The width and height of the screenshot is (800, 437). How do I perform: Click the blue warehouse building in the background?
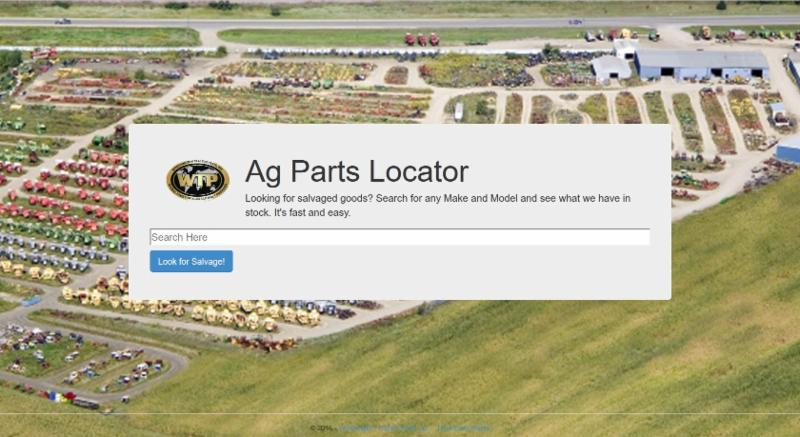[702, 64]
